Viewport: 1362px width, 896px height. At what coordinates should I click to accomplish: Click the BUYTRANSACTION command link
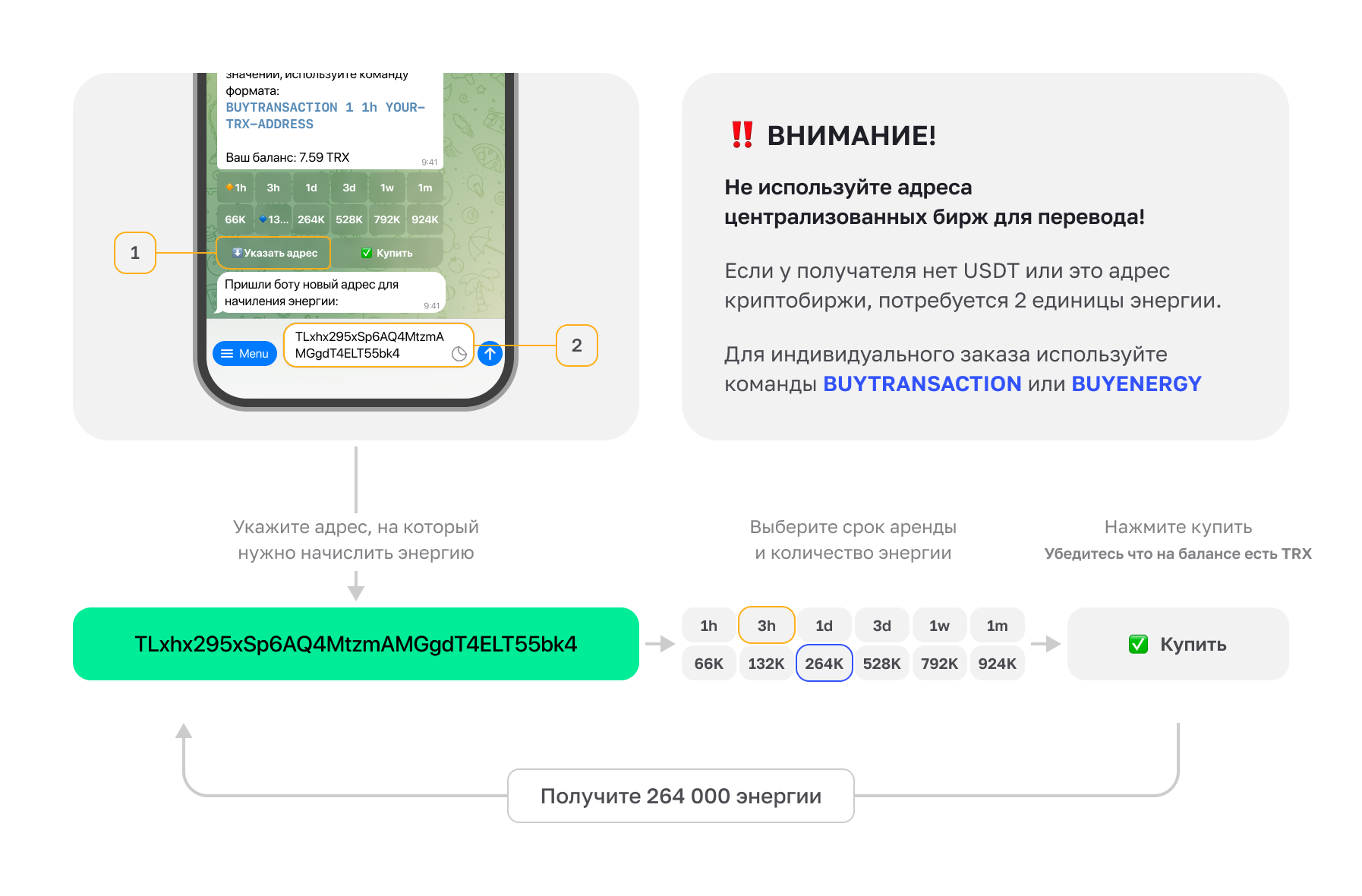pos(922,384)
